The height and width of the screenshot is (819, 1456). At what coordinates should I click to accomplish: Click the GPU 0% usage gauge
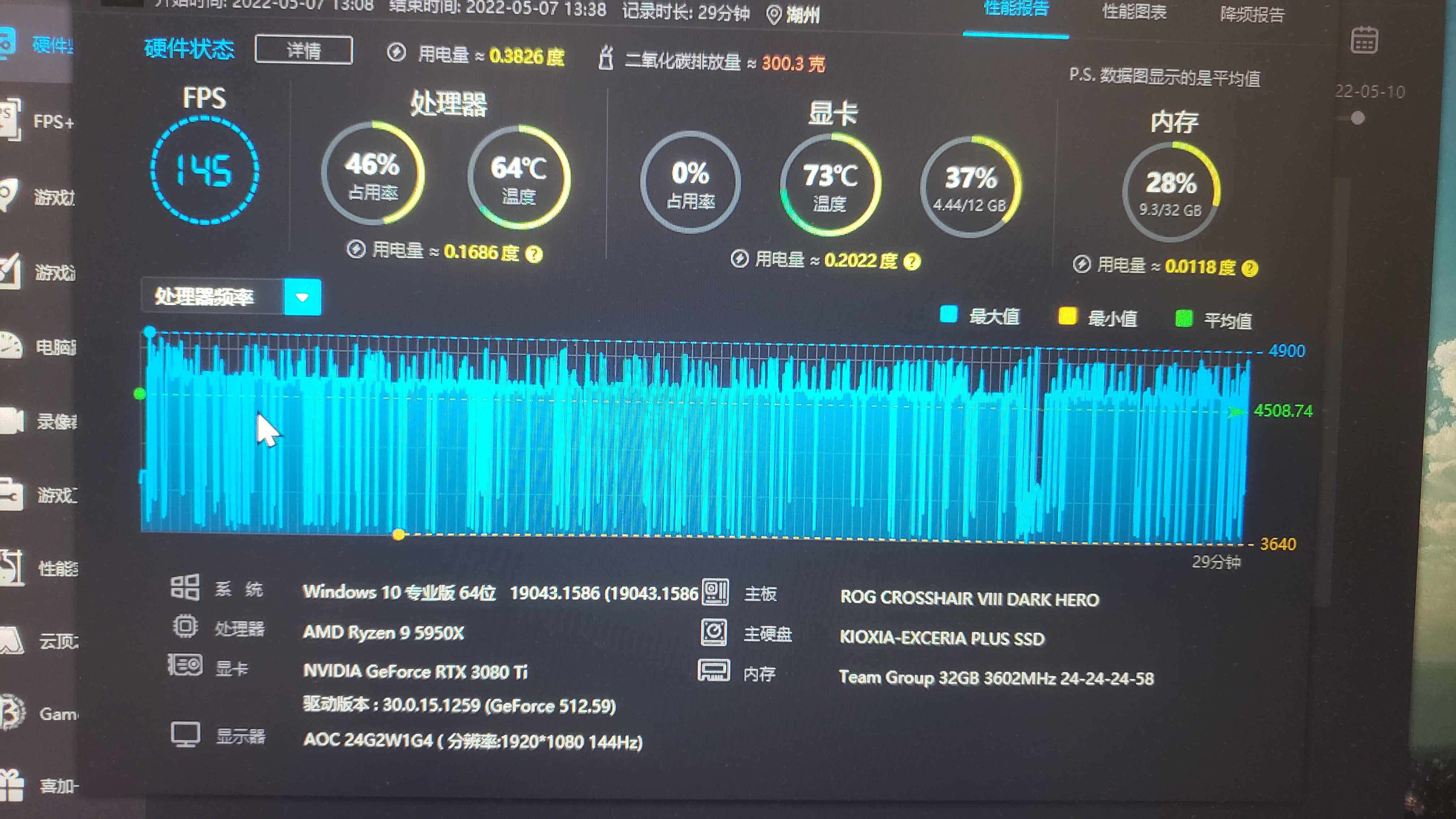click(x=690, y=182)
